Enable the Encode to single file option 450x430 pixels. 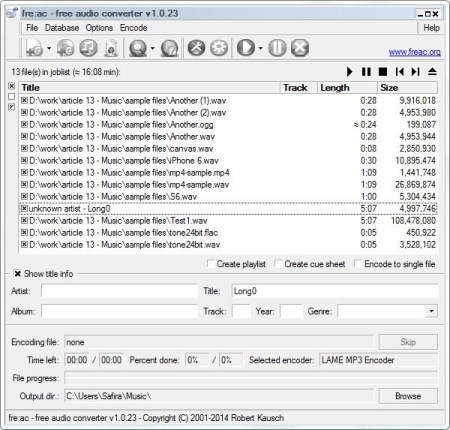point(358,264)
